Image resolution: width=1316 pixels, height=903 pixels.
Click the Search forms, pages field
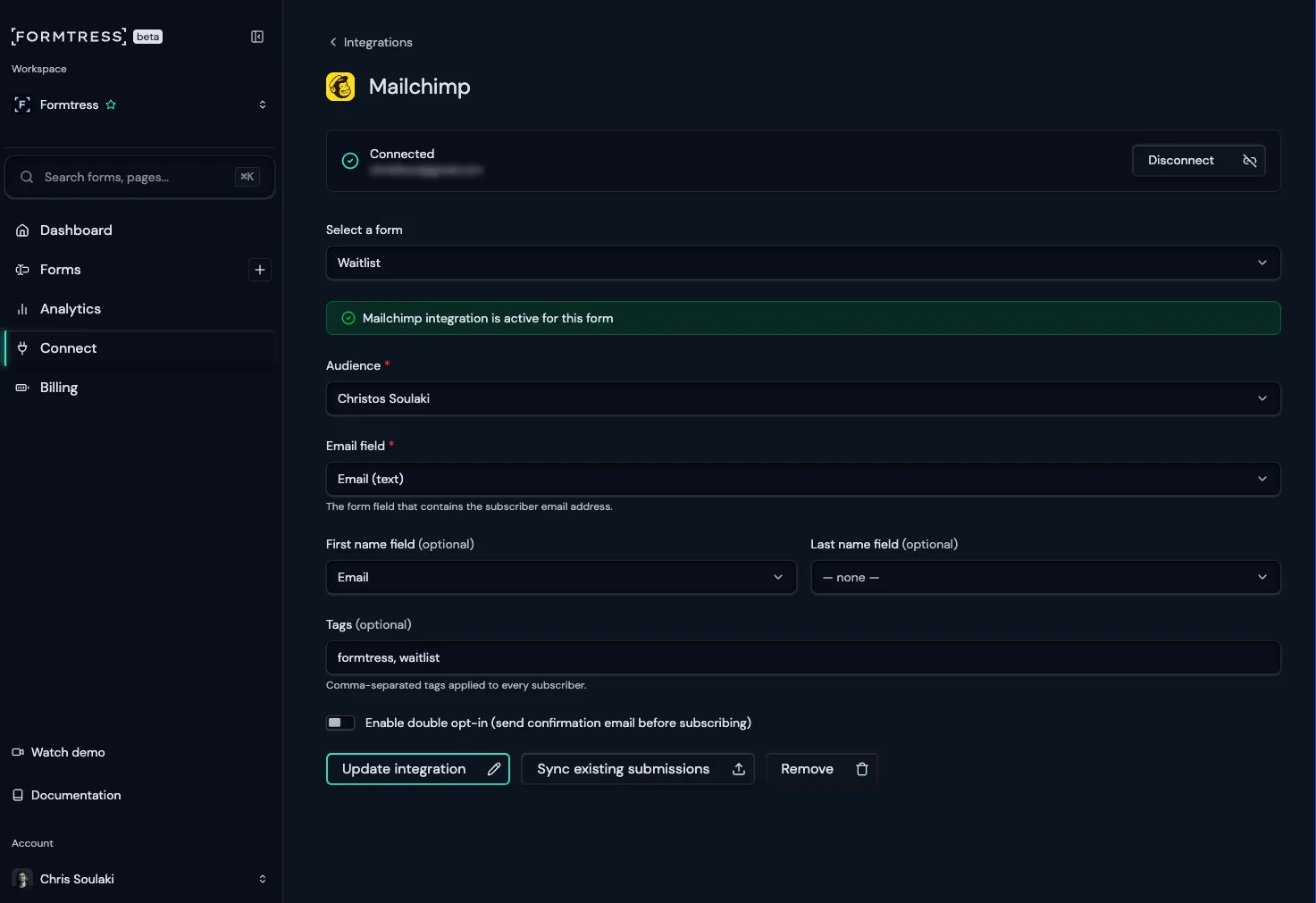(x=139, y=177)
